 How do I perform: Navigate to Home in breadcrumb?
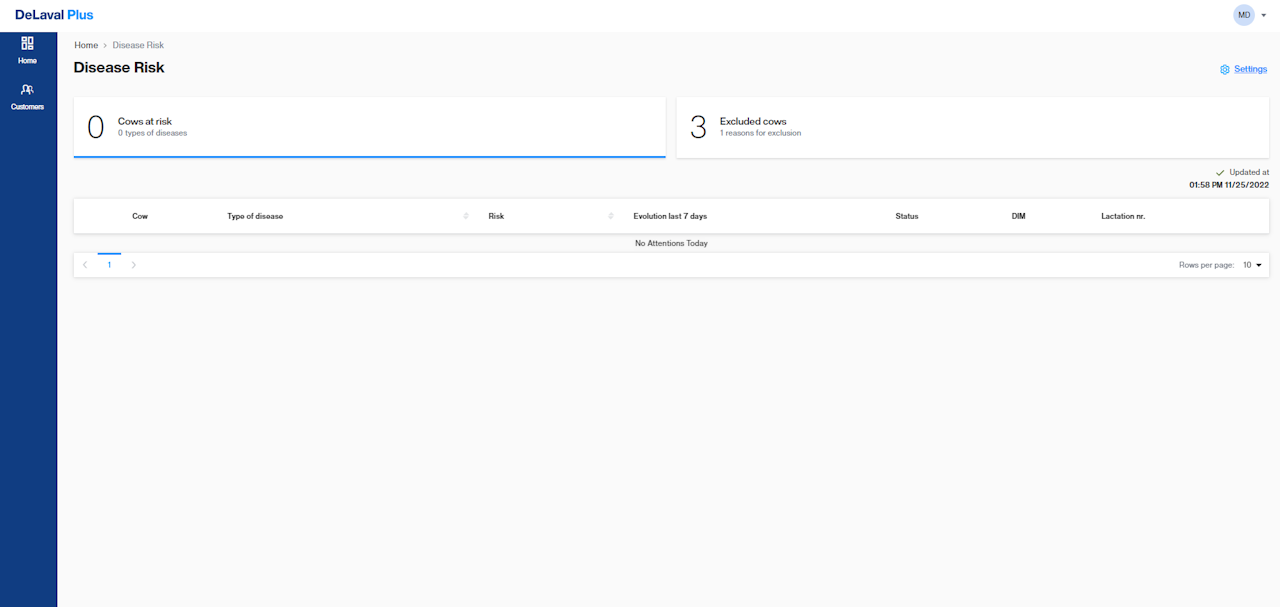86,46
